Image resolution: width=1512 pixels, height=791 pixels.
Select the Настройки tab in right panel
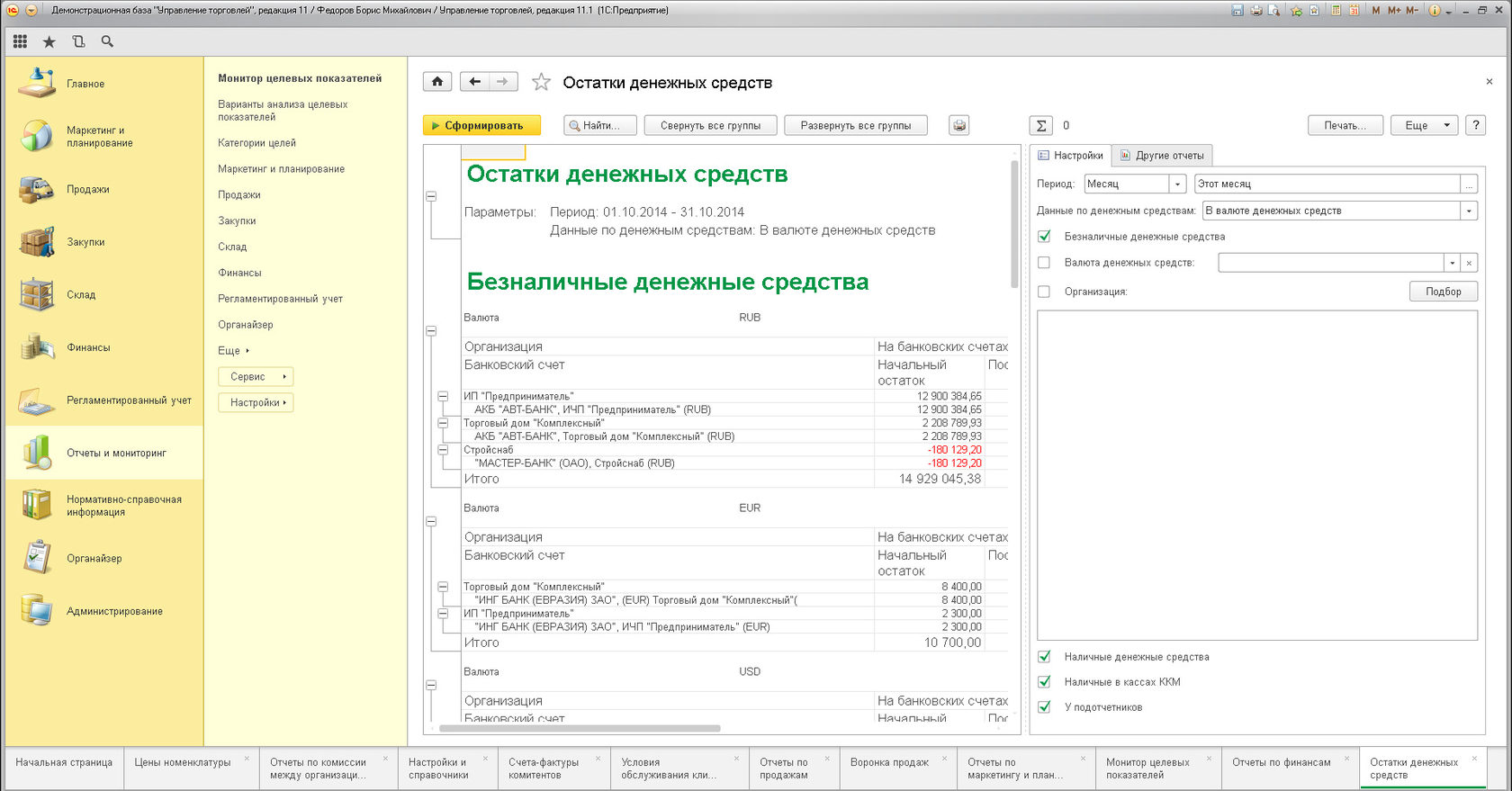[x=1070, y=156]
